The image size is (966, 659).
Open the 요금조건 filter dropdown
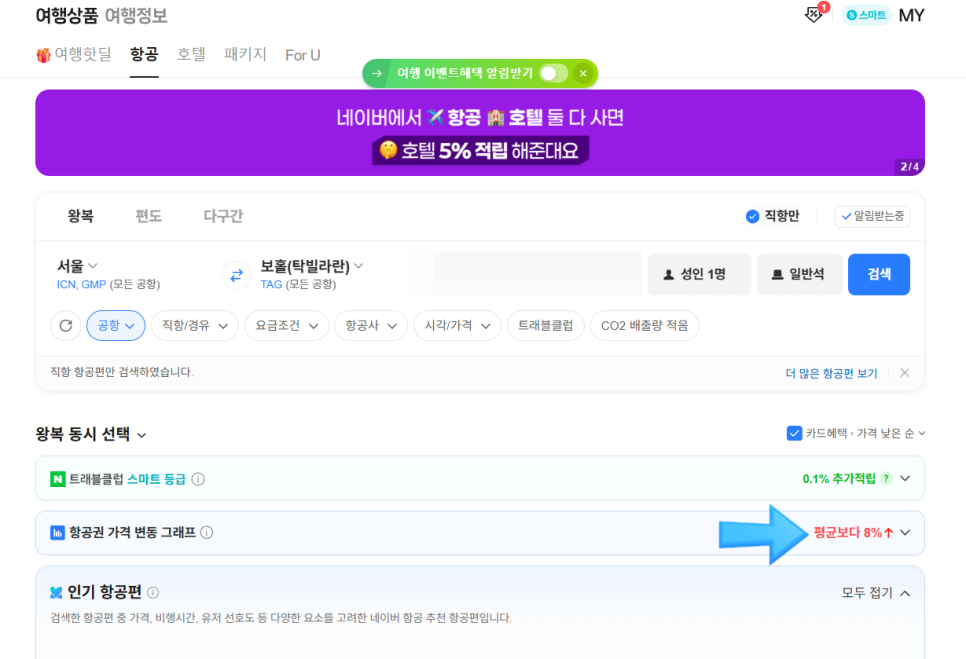[287, 325]
